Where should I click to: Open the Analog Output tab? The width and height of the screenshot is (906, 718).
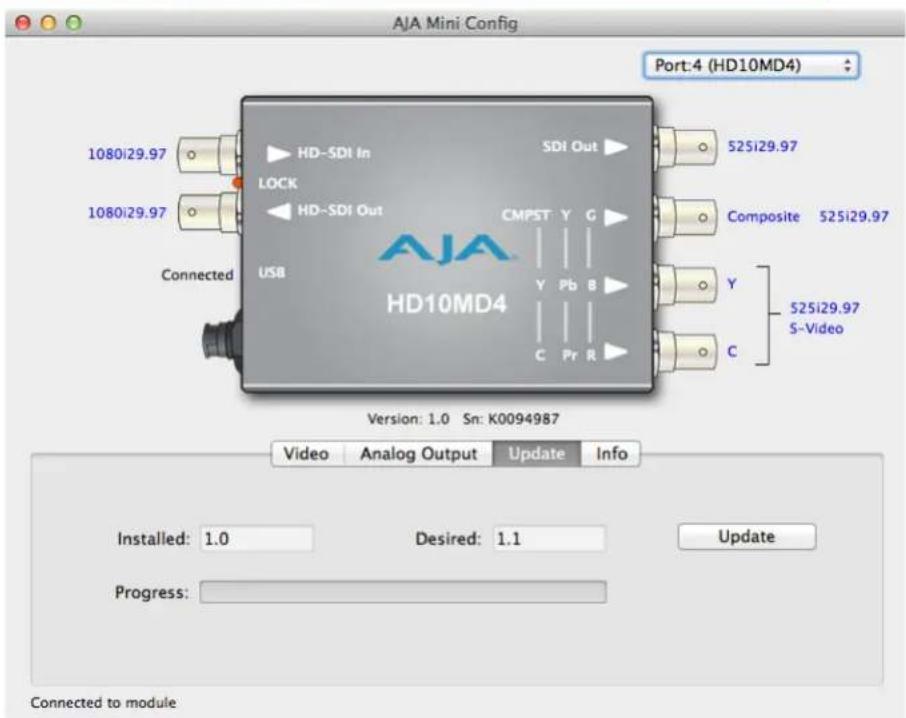[418, 453]
